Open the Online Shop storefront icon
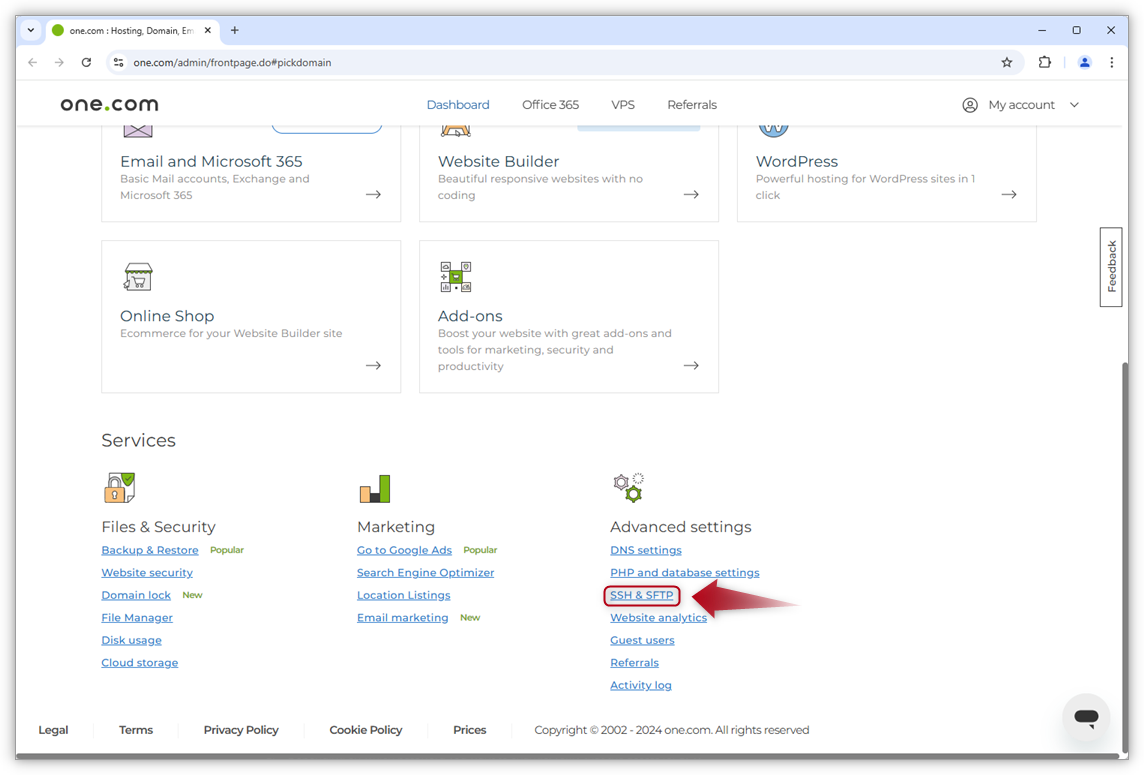Image resolution: width=1144 pixels, height=775 pixels. pos(138,277)
